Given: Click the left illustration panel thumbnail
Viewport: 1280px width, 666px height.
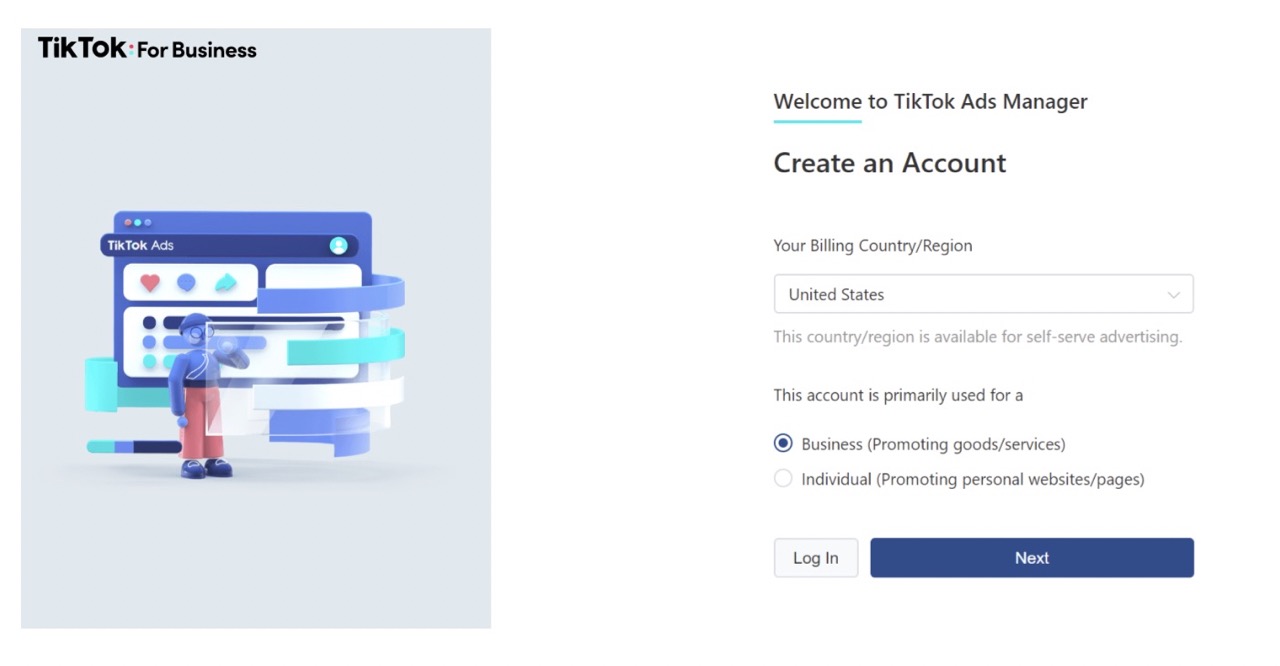Looking at the screenshot, I should (x=256, y=328).
